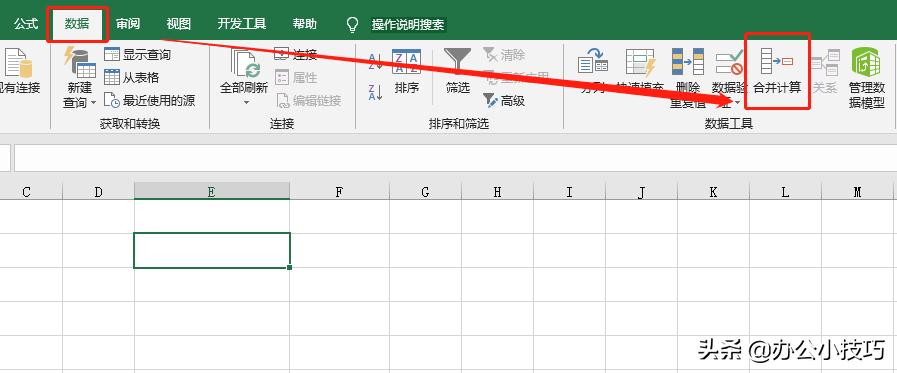The height and width of the screenshot is (373, 897).
Task: Select column J header
Action: tap(641, 192)
